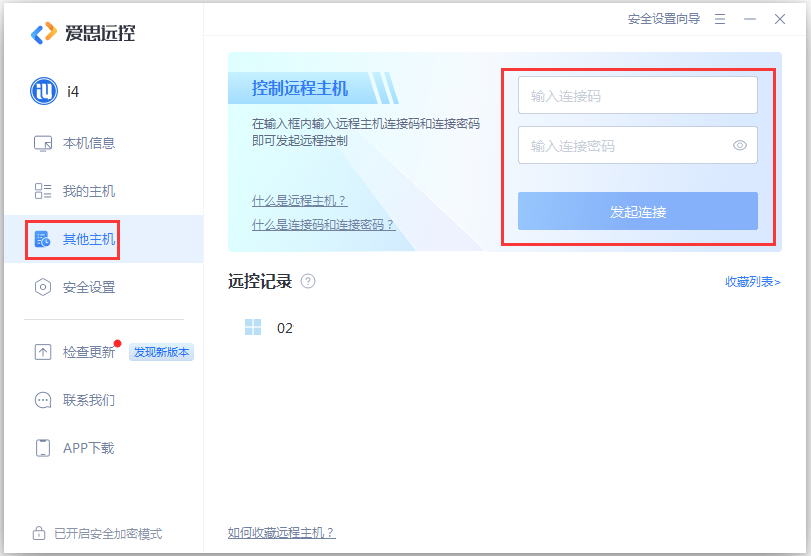811x556 pixels.
Task: Focus the 输入连接码 input field
Action: tap(638, 95)
